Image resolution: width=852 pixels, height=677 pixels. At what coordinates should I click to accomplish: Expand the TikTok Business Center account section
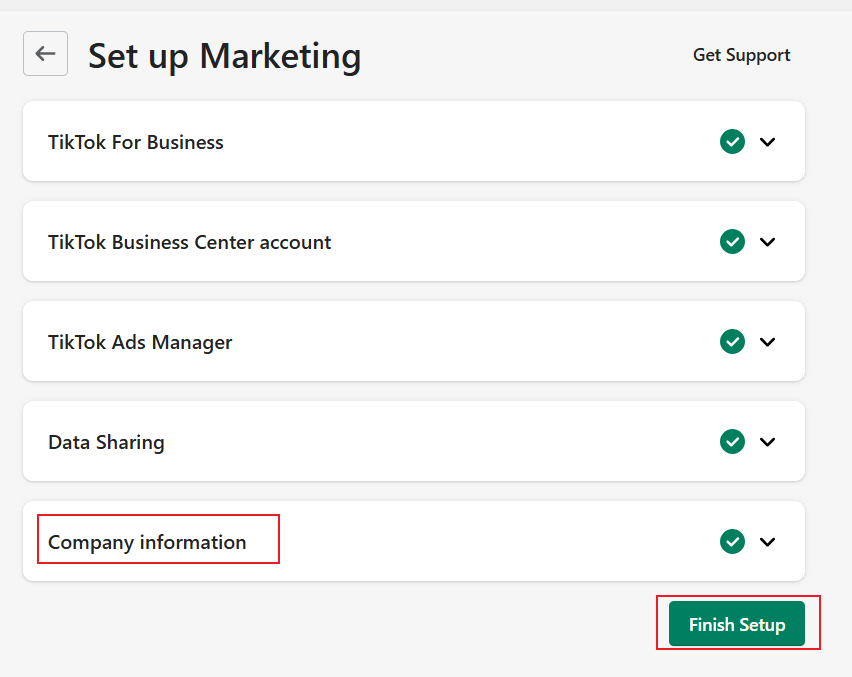768,241
